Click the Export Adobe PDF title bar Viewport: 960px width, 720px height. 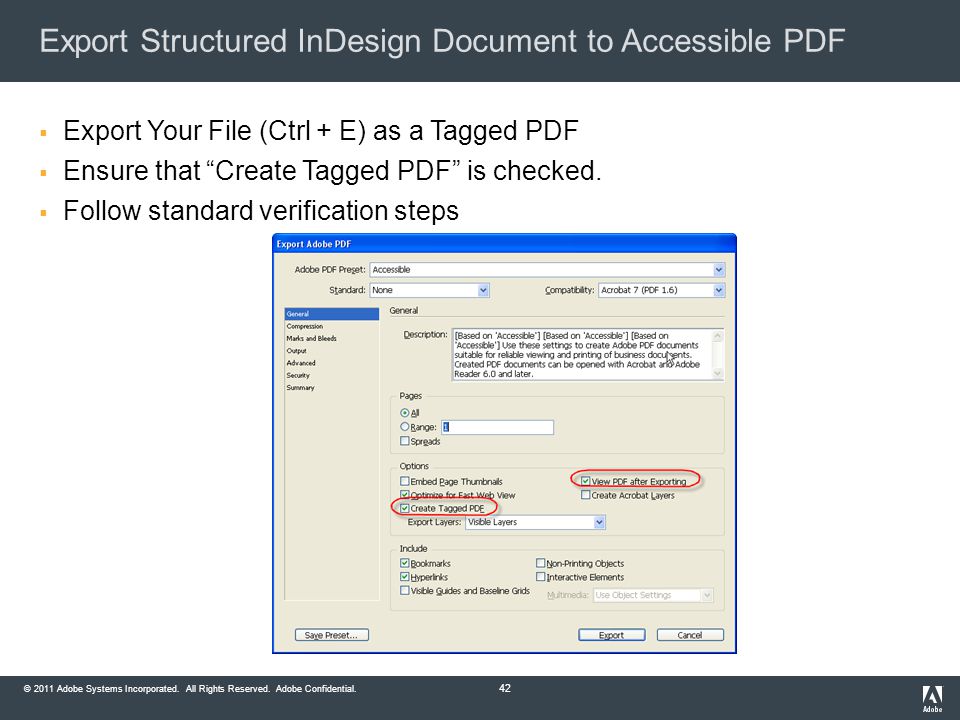504,244
